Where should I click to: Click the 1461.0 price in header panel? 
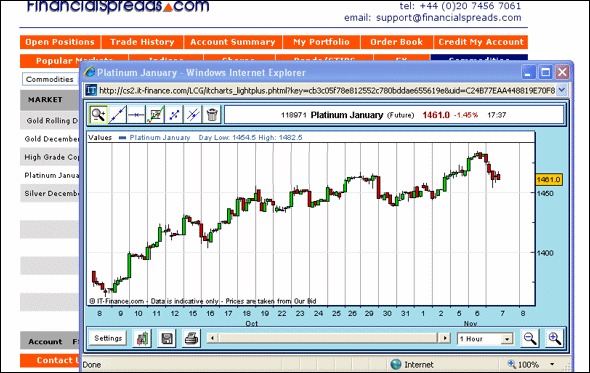click(436, 115)
